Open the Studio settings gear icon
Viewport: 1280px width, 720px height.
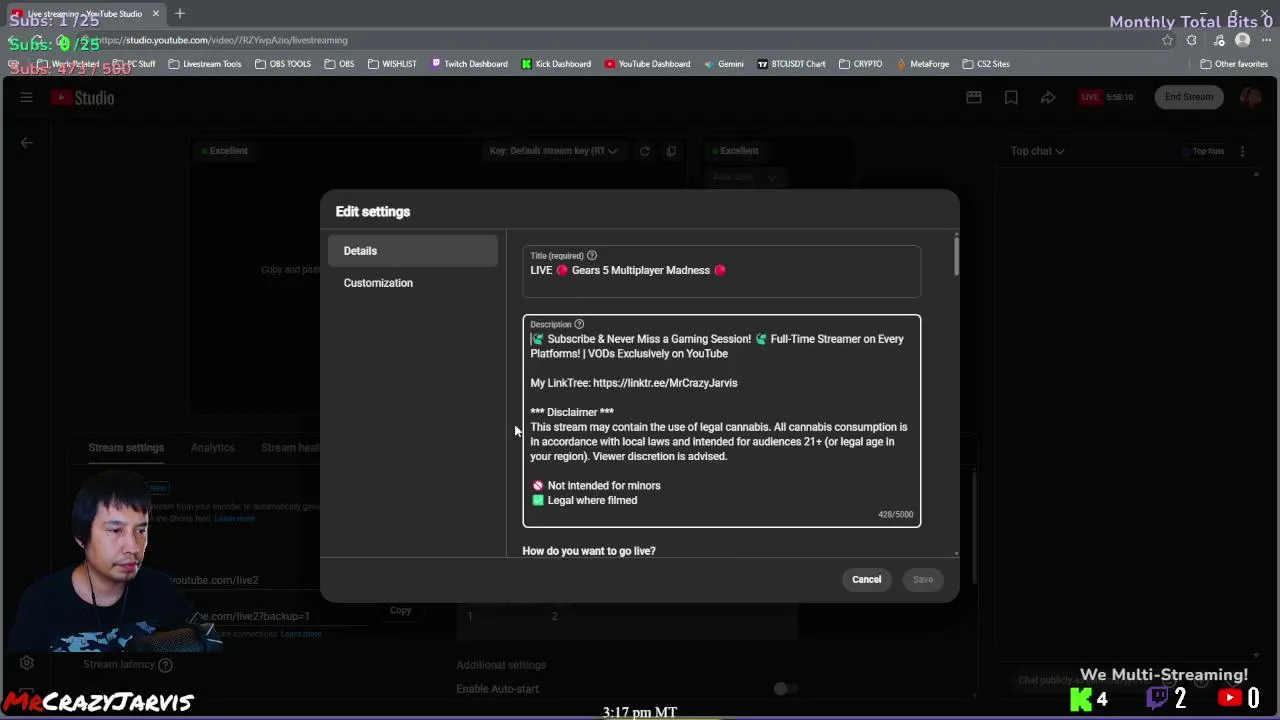tap(27, 663)
